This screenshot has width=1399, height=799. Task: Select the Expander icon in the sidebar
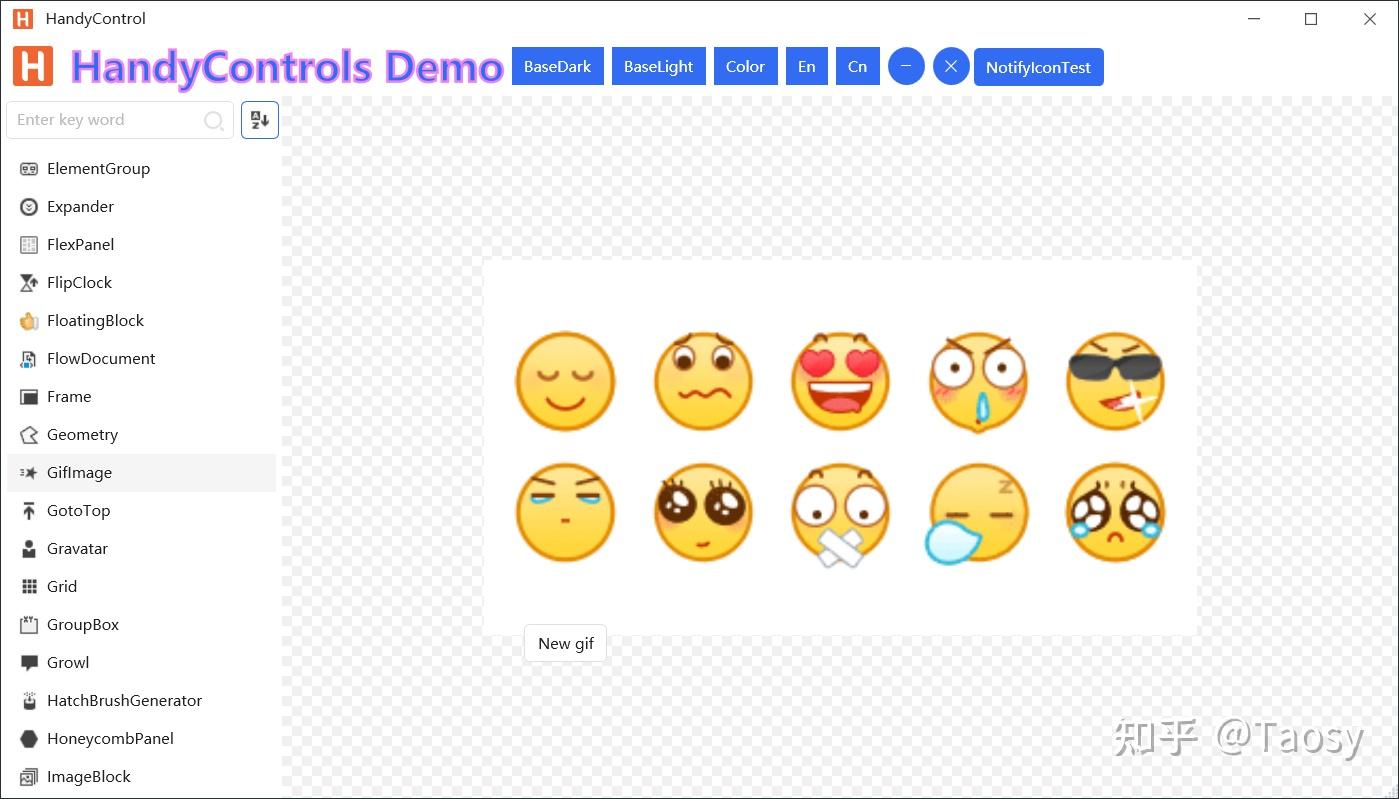click(x=29, y=207)
